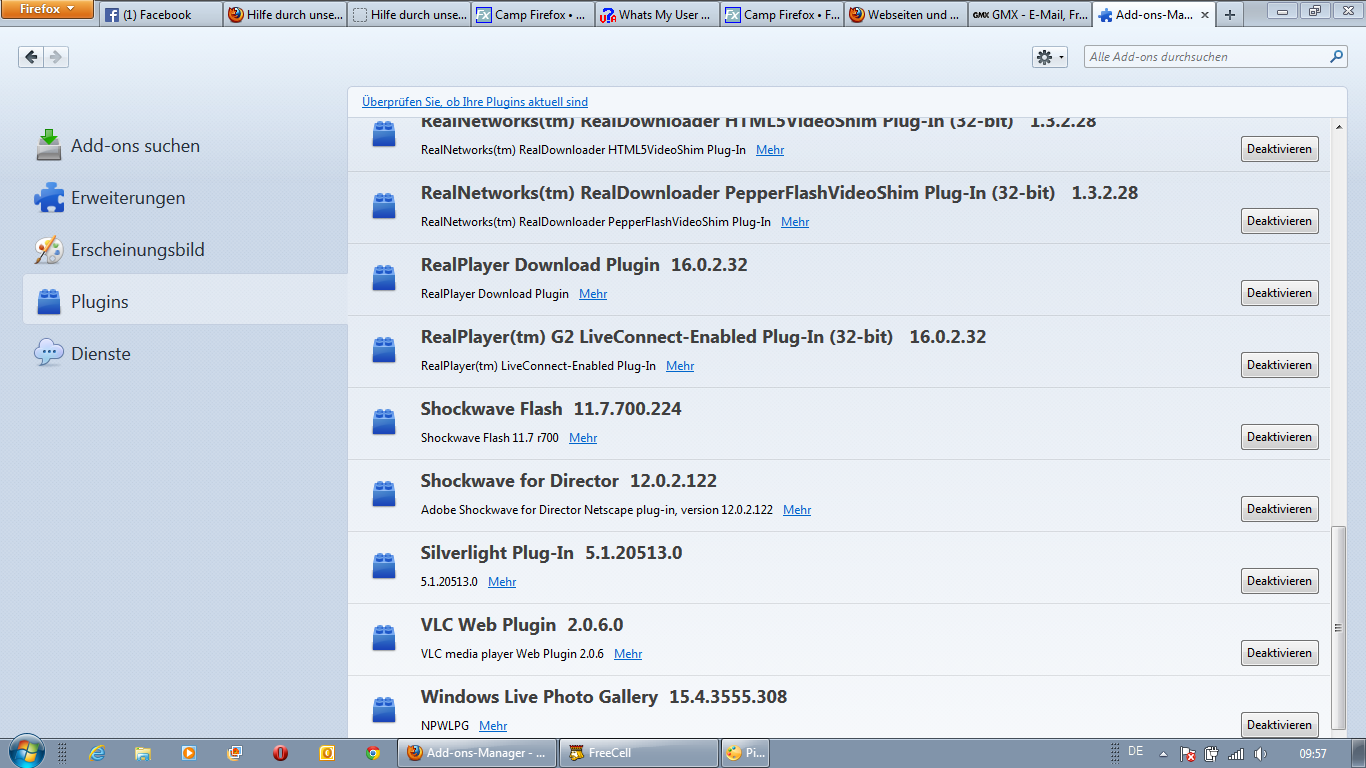Click in the add-ons search field
The image size is (1366, 768).
click(1205, 57)
